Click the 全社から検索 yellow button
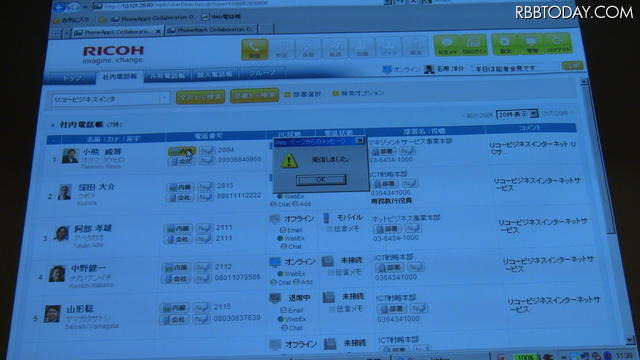The width and height of the screenshot is (640, 360). pos(200,97)
